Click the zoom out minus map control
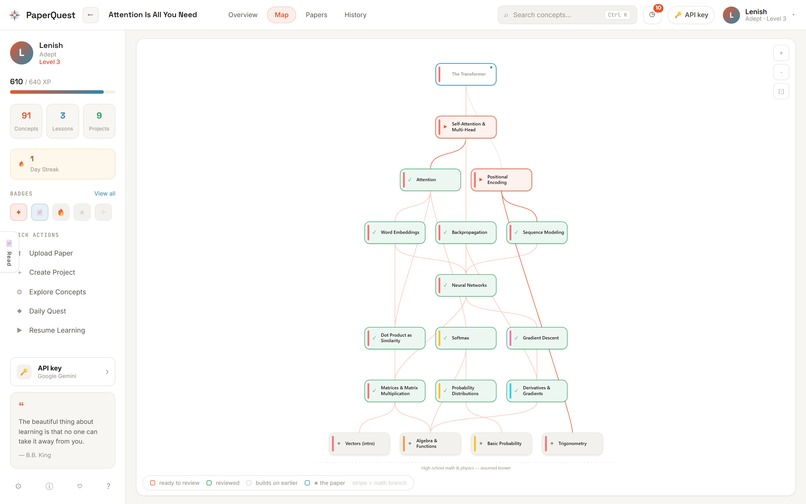 [x=781, y=73]
